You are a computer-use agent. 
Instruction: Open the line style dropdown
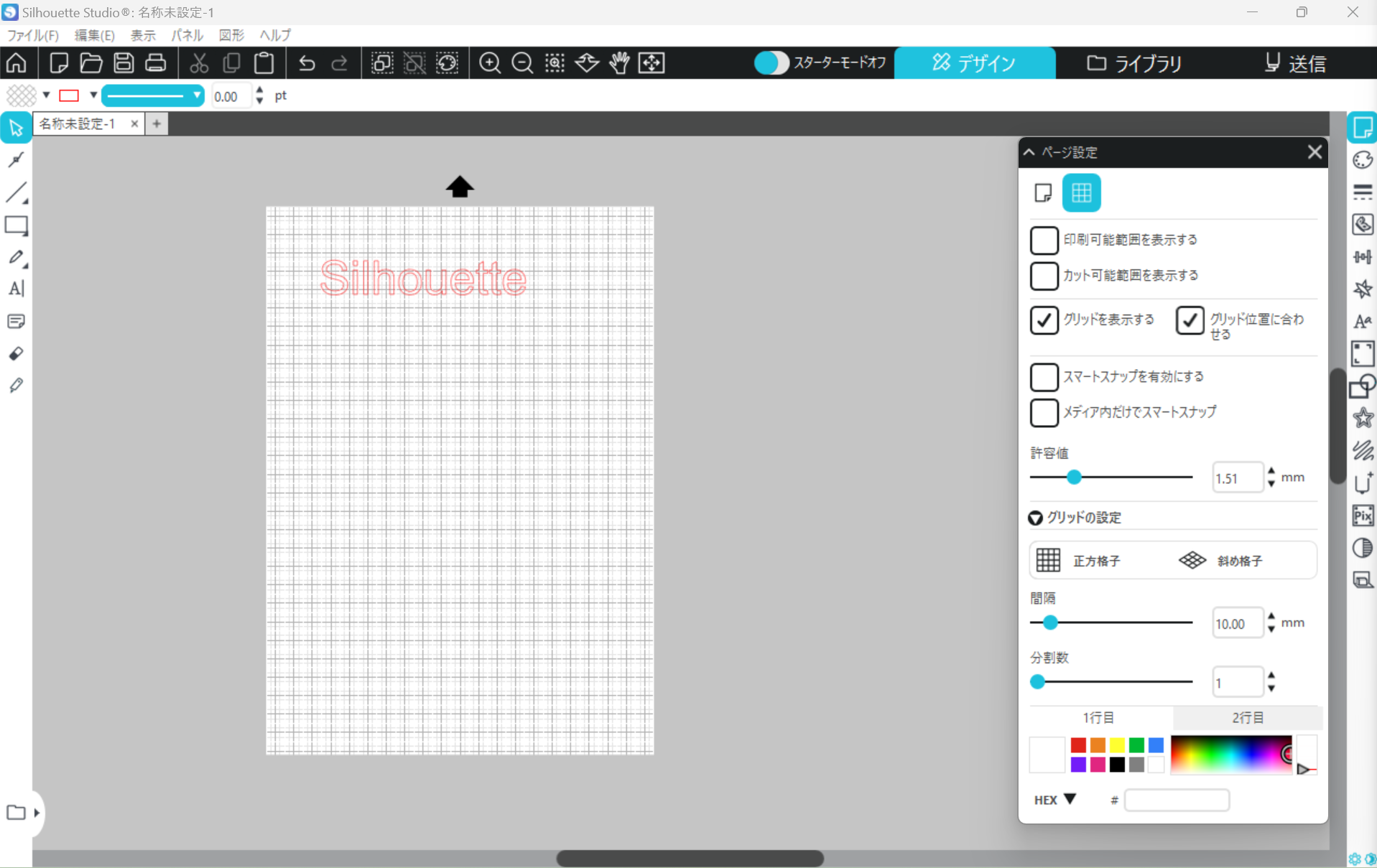click(152, 95)
